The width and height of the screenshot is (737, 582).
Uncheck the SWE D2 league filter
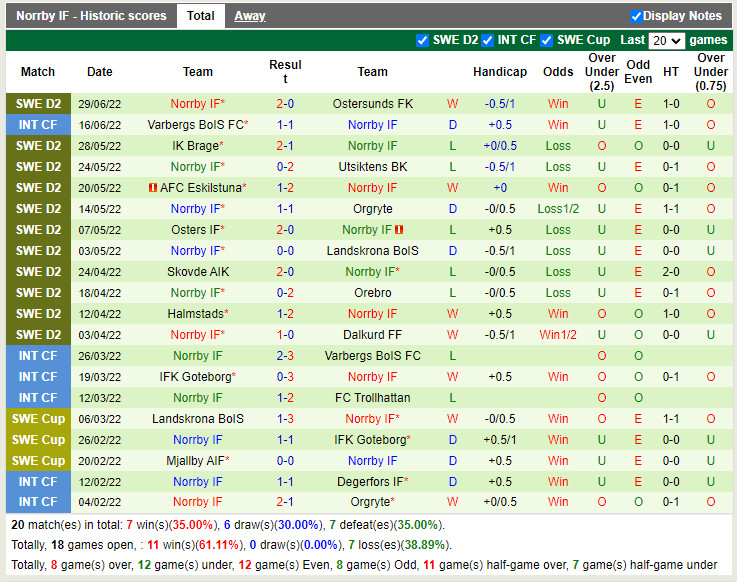pos(422,40)
